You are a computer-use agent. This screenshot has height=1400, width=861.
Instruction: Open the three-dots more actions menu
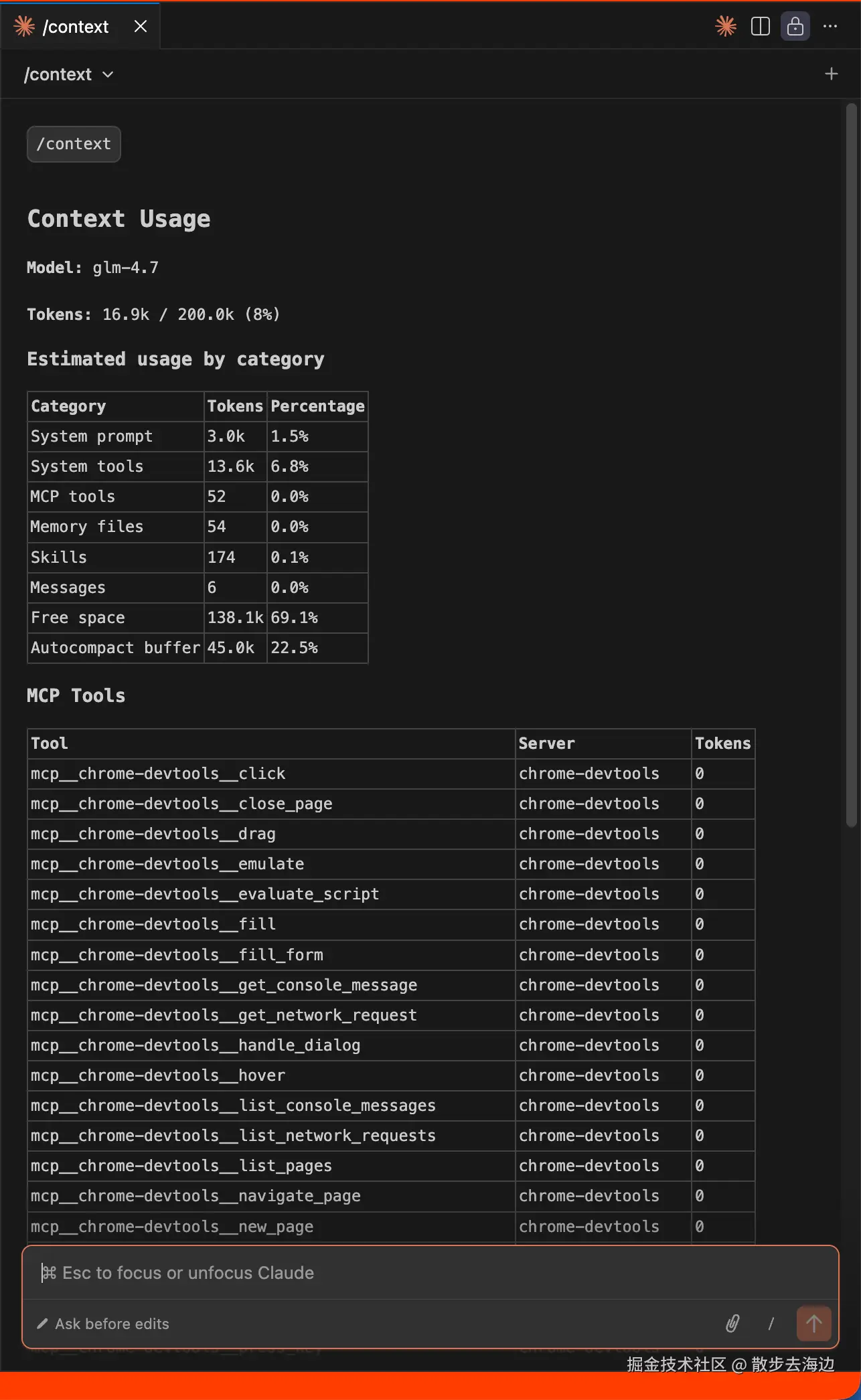point(830,27)
